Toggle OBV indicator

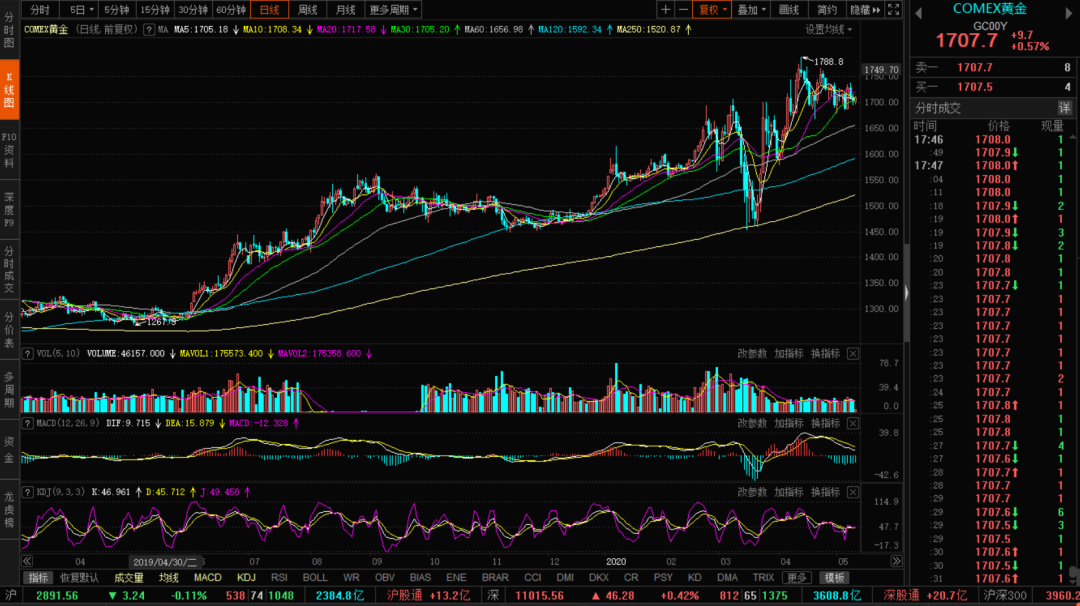pyautogui.click(x=384, y=578)
